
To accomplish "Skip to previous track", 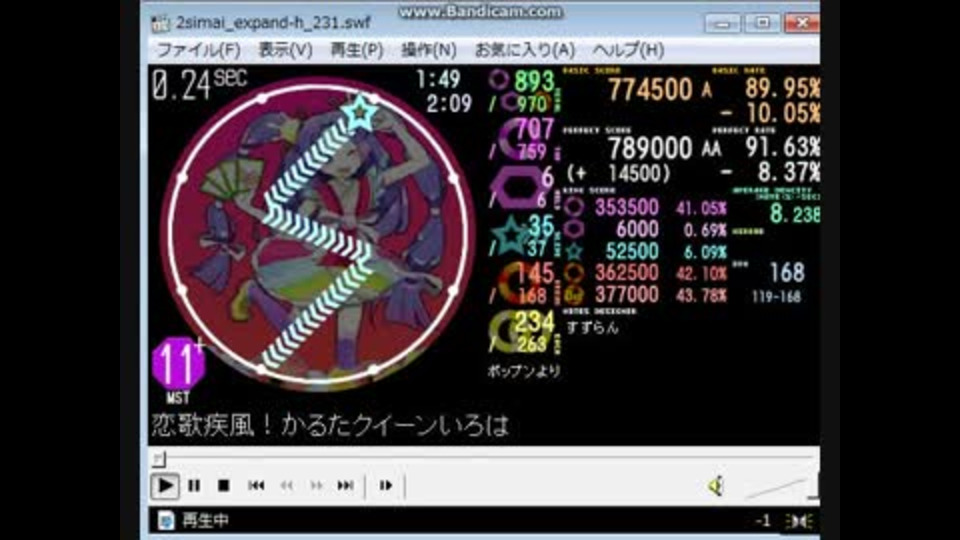I will click(256, 486).
